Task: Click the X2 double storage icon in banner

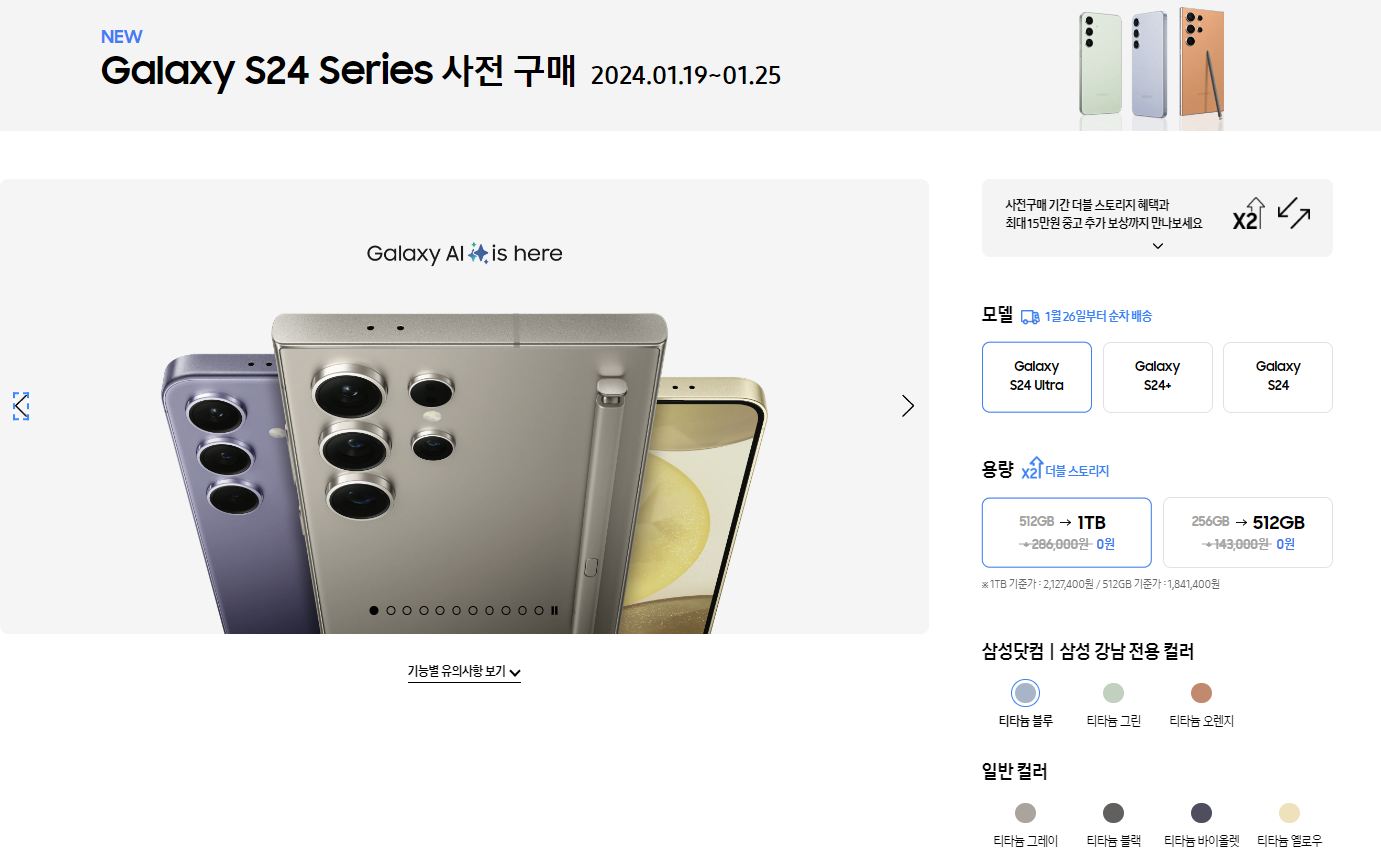Action: click(x=1248, y=214)
